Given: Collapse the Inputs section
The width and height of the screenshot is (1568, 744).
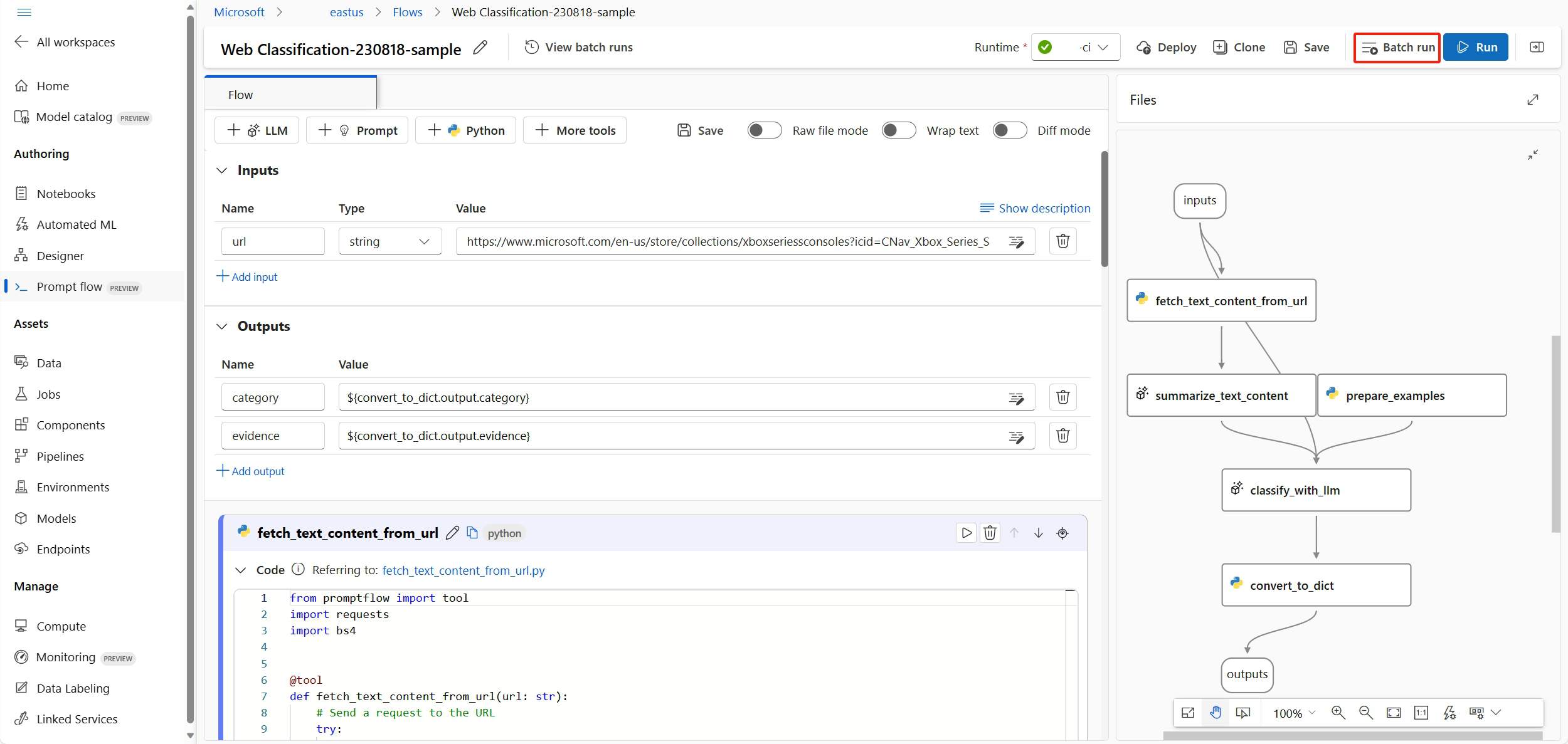Looking at the screenshot, I should point(221,170).
